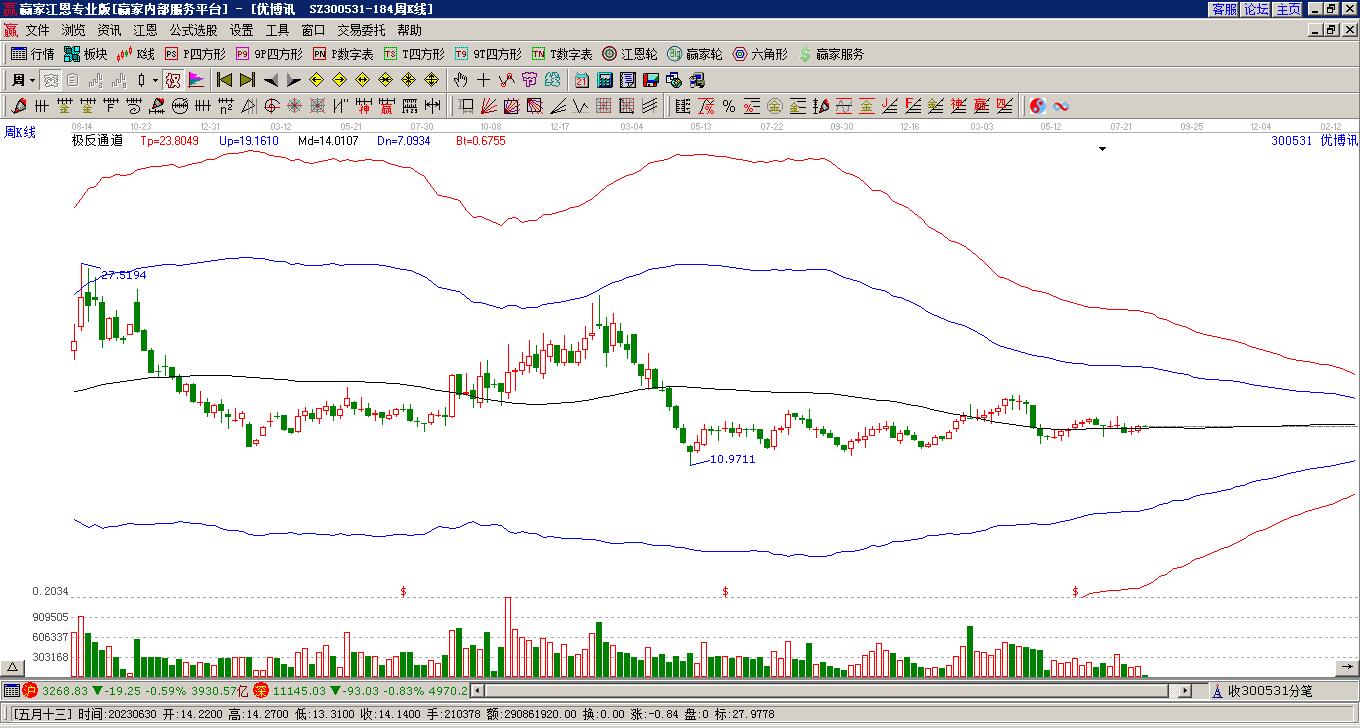
Task: Click the 深 Shenzhen index indicator
Action: point(261,691)
